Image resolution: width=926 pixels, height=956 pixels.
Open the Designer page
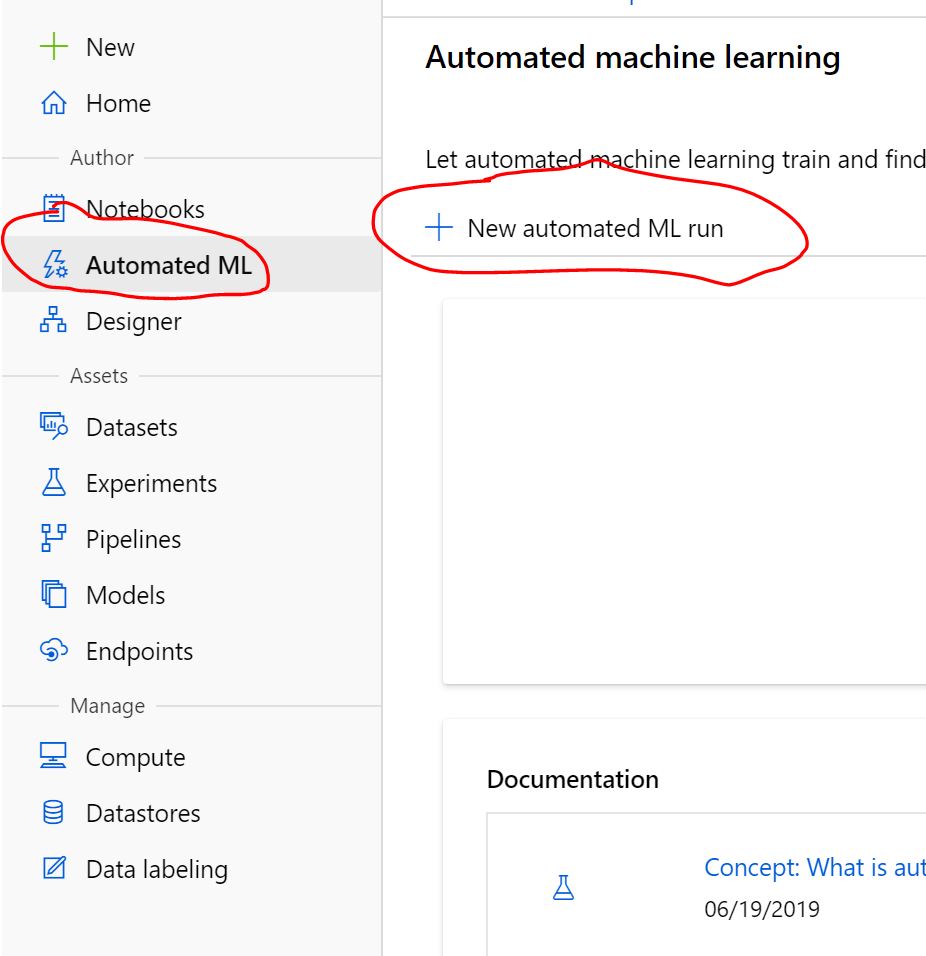(134, 321)
